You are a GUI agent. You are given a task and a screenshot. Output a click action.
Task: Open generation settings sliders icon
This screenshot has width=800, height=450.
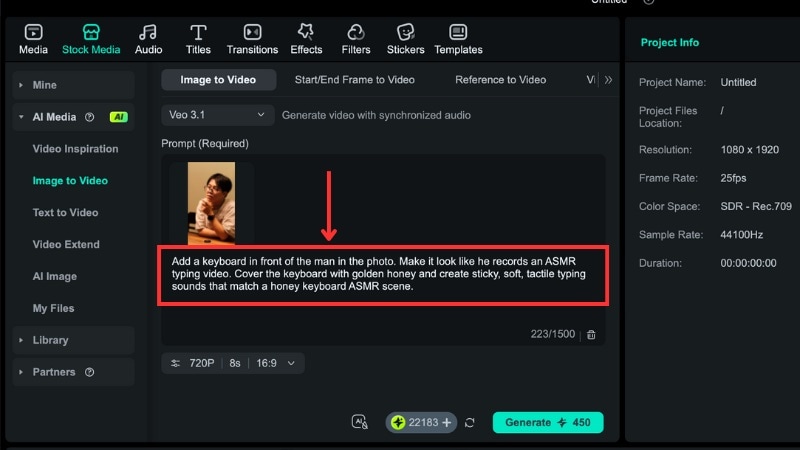[x=175, y=363]
